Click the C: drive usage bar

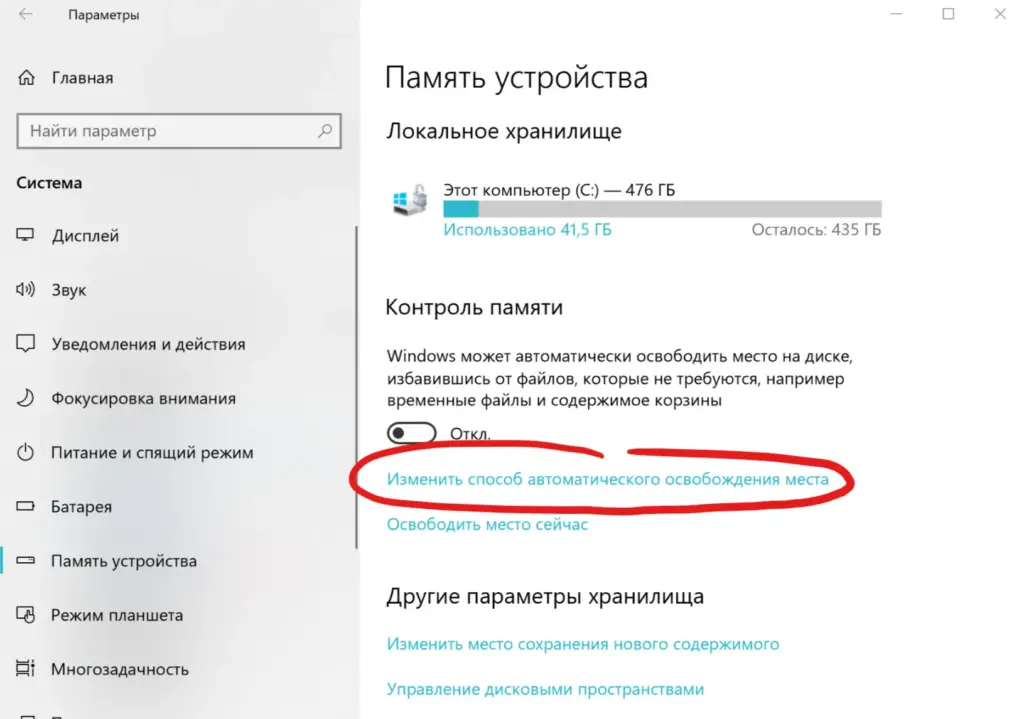[662, 209]
